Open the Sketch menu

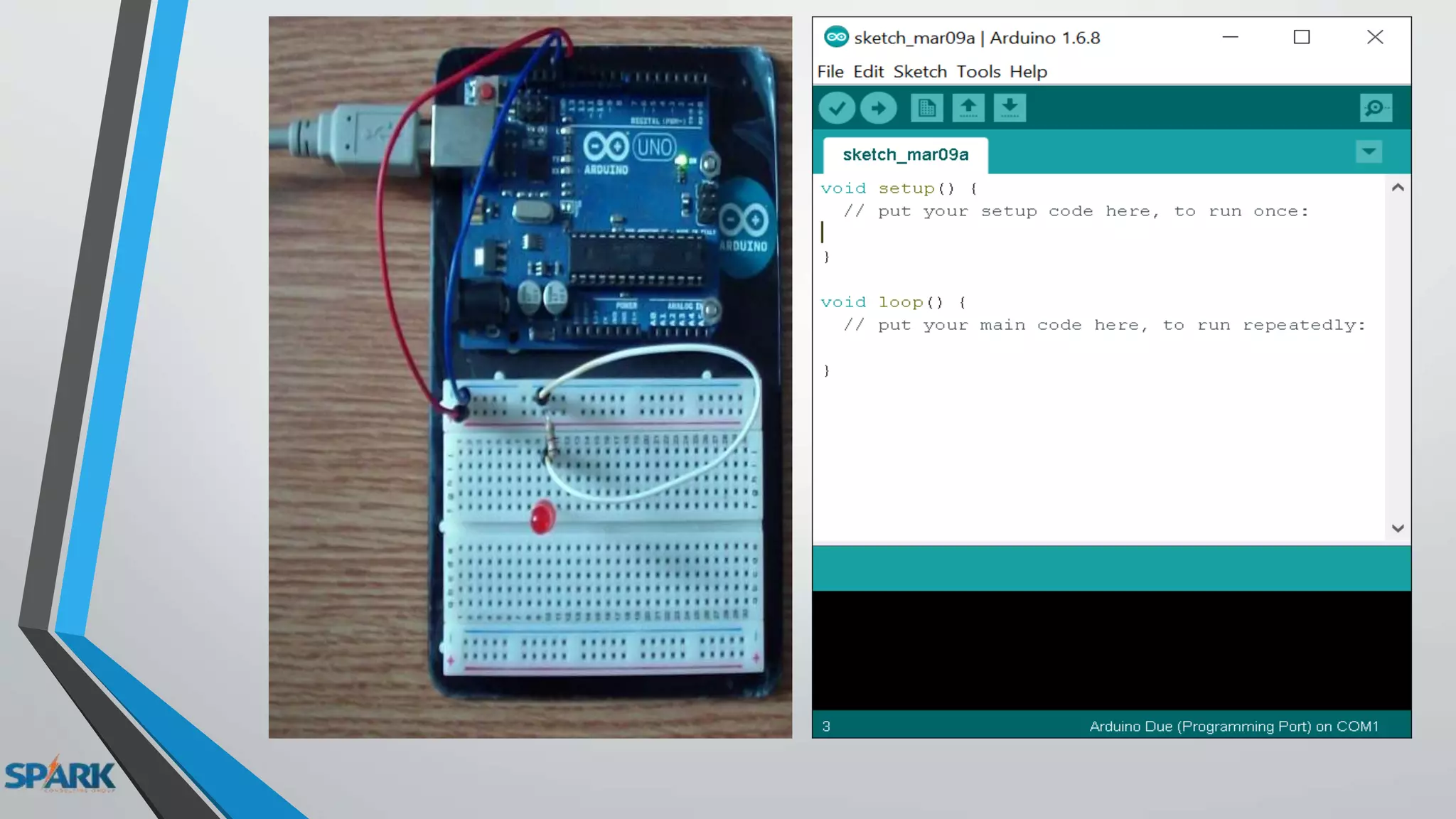[x=920, y=72]
